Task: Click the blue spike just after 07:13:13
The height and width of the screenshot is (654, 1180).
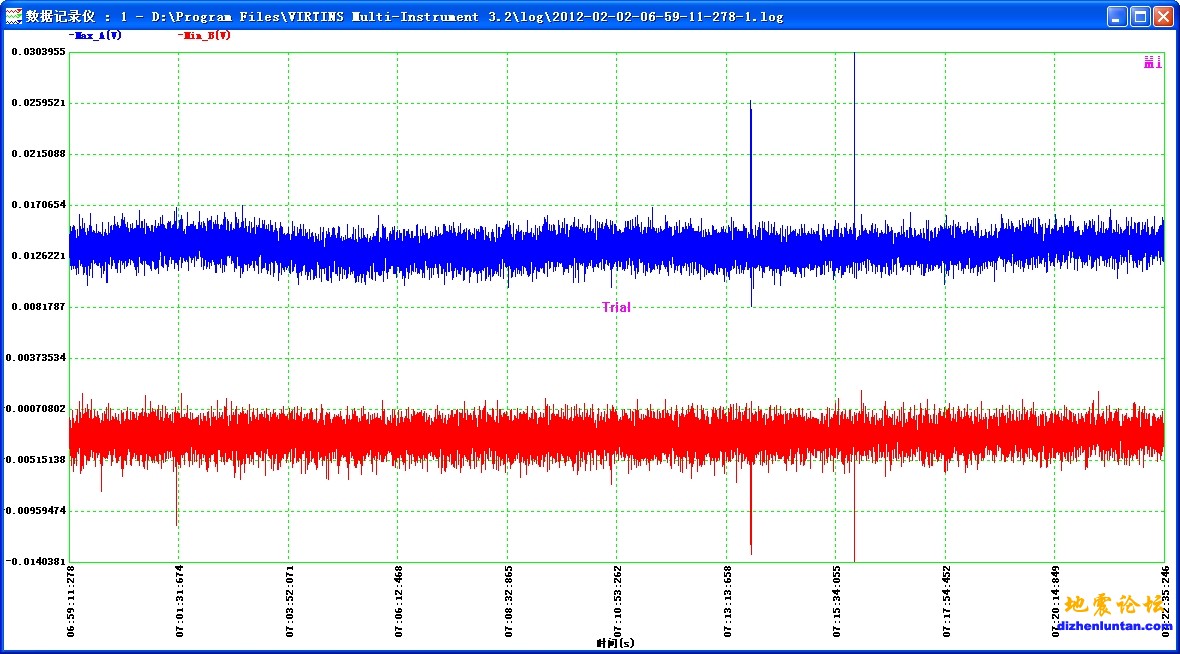Action: 751,162
